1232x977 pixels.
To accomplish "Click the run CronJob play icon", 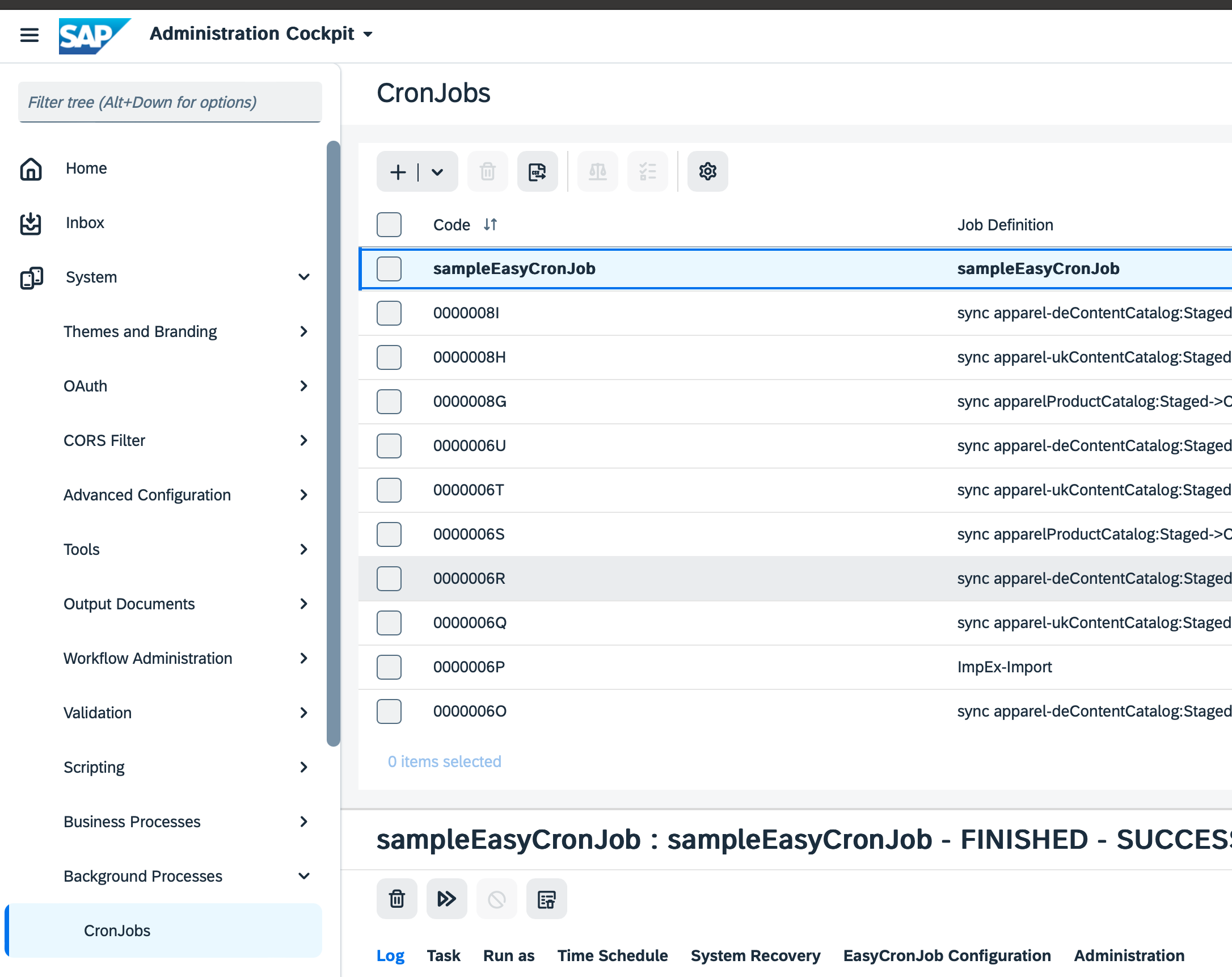I will tap(446, 899).
